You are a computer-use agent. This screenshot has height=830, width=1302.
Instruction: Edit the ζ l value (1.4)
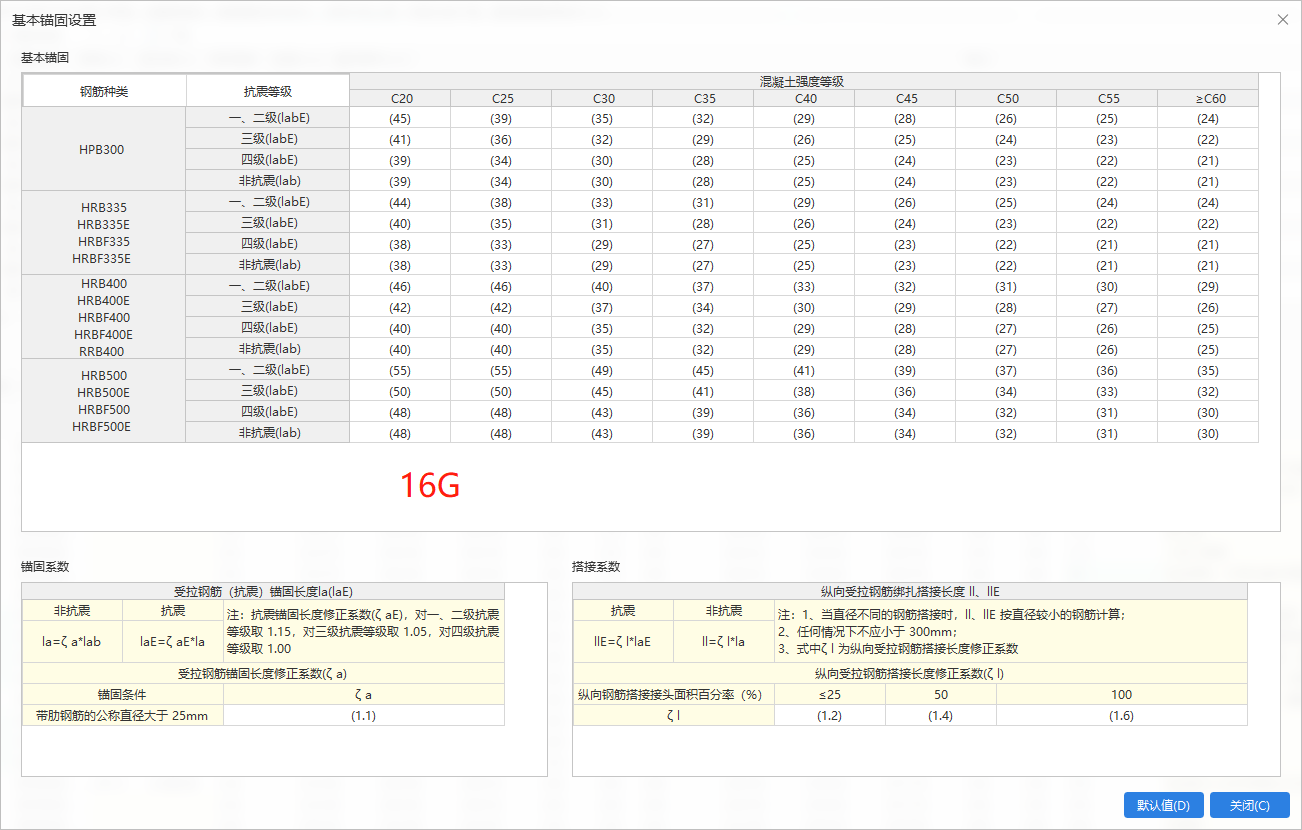point(941,715)
